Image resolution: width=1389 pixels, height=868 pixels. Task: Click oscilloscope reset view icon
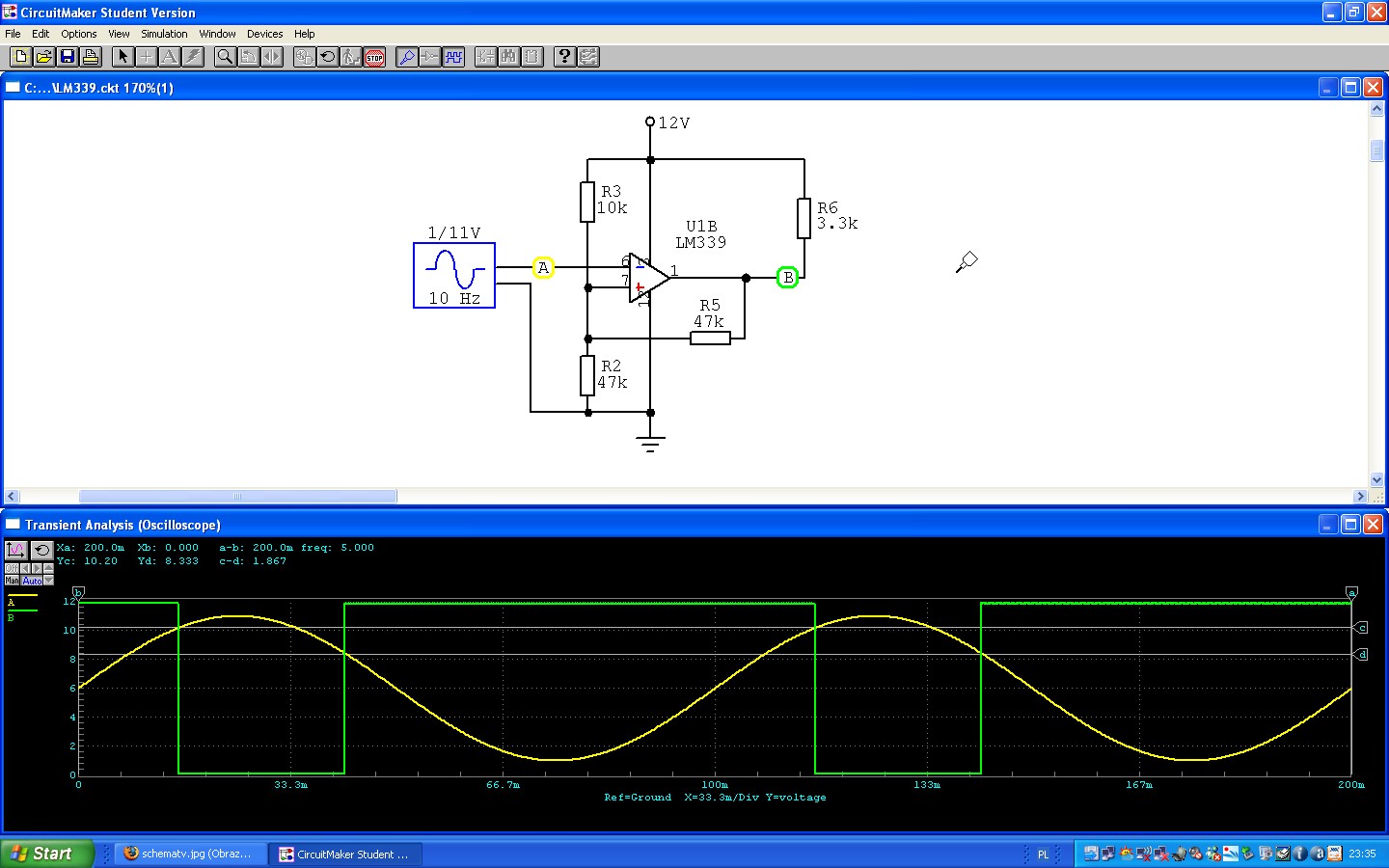pos(42,551)
